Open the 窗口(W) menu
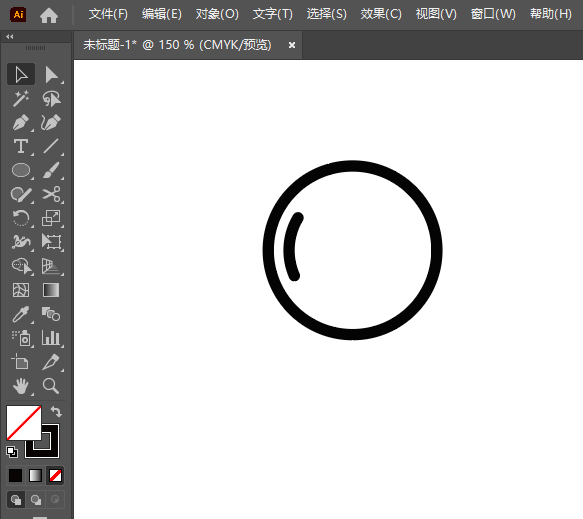The image size is (583, 519). (x=493, y=14)
